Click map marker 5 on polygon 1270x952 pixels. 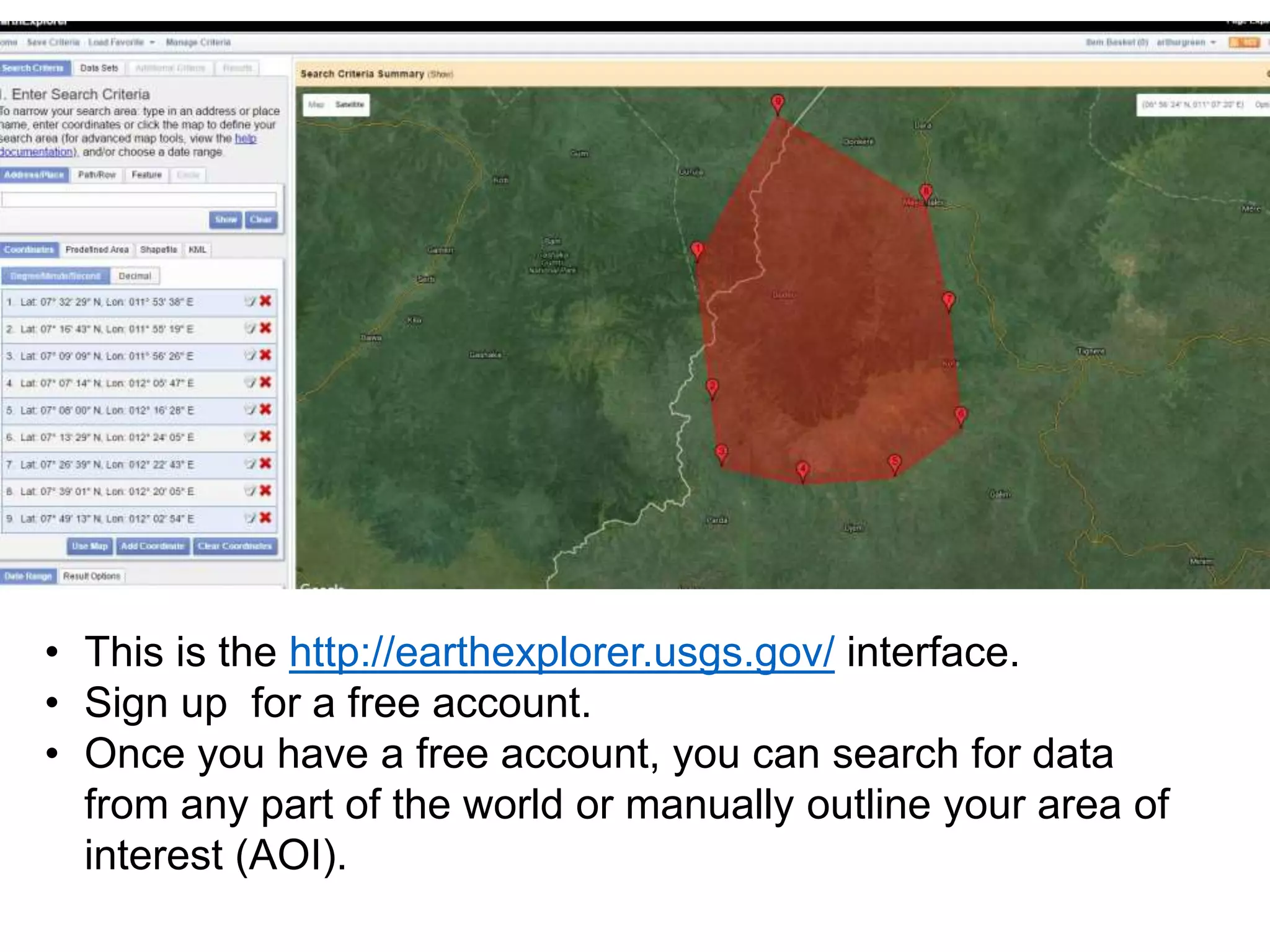(894, 464)
